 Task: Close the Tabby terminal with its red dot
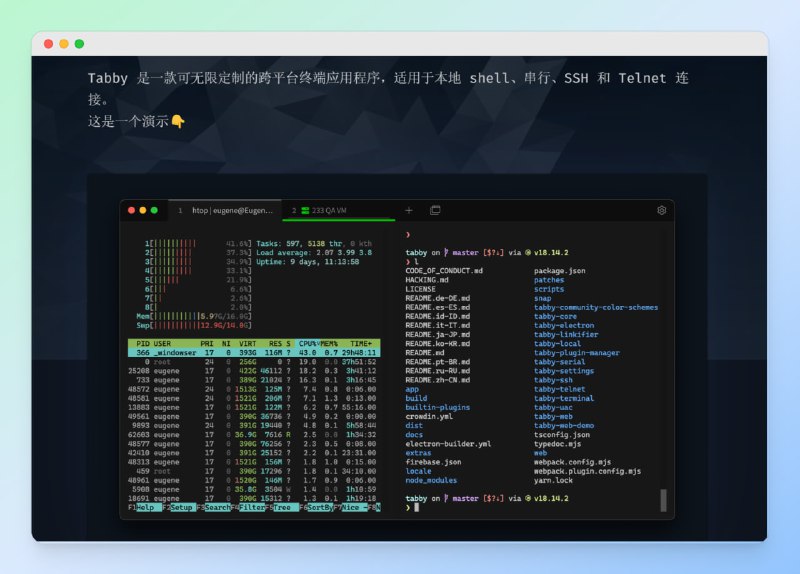pos(131,210)
